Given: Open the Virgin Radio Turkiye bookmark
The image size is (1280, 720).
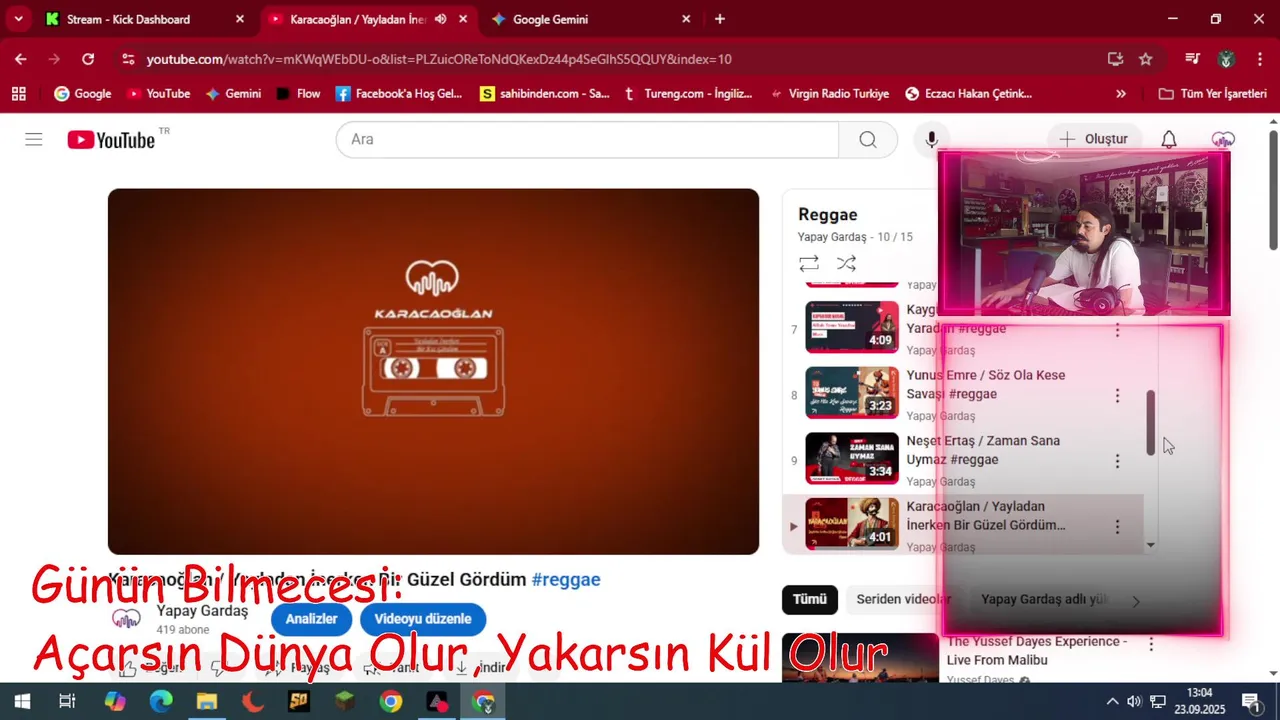Looking at the screenshot, I should [829, 94].
